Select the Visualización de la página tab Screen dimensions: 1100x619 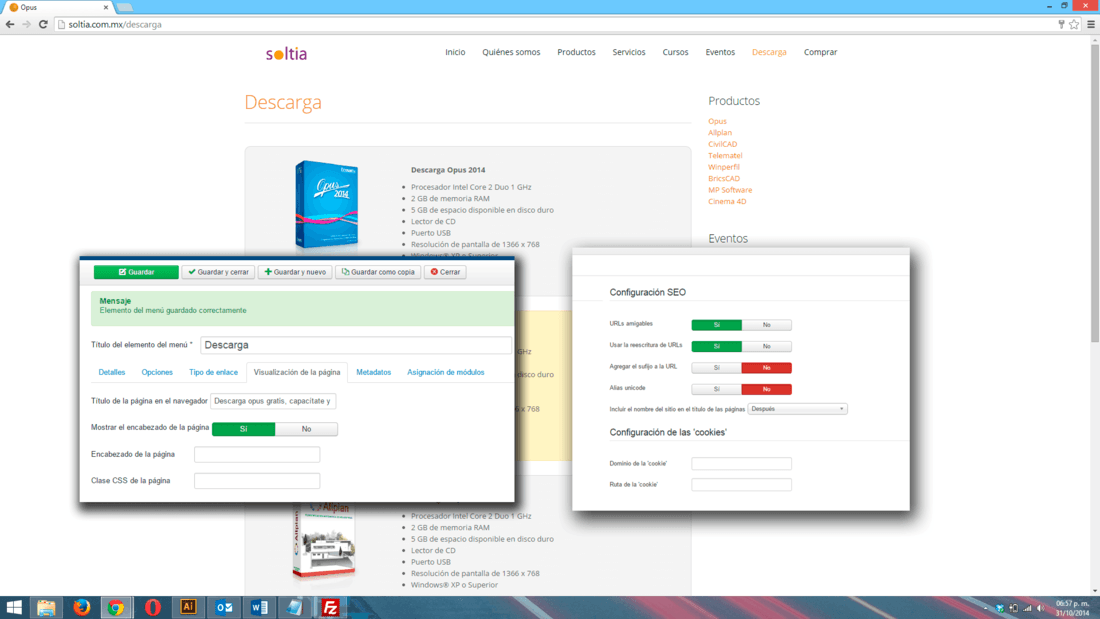coord(297,373)
